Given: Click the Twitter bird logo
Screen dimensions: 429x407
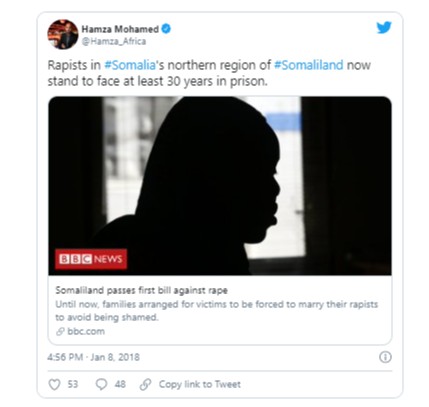Looking at the screenshot, I should pyautogui.click(x=384, y=28).
